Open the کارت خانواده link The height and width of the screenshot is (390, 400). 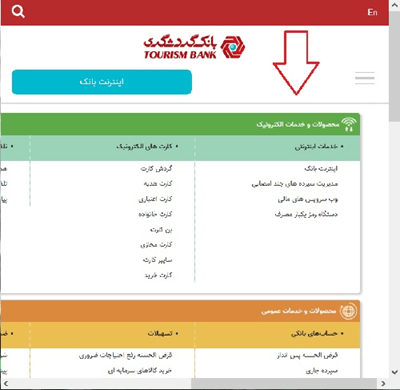coord(155,214)
